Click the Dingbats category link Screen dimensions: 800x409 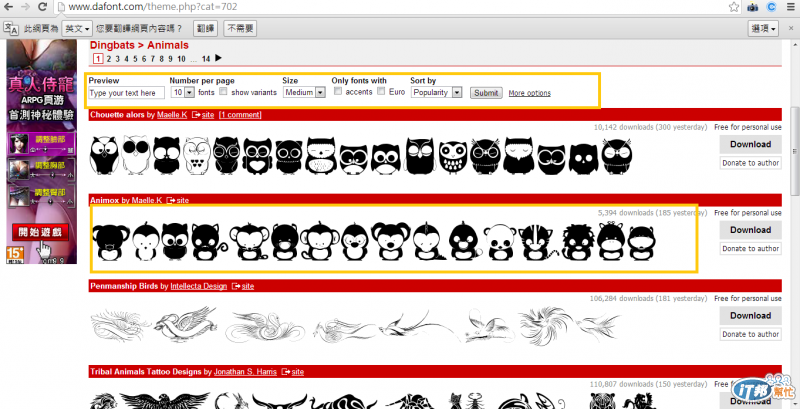click(112, 45)
